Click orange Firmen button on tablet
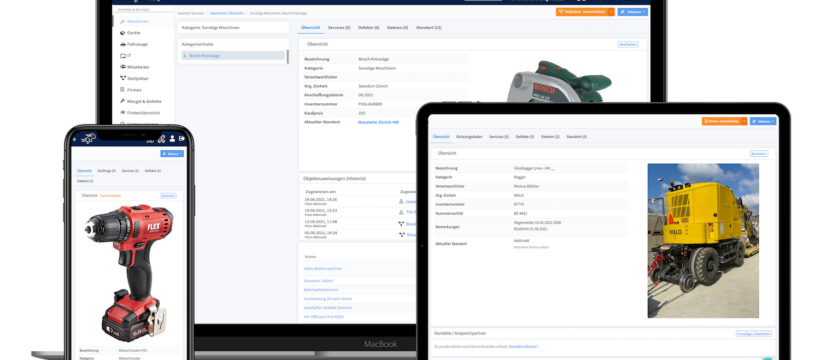 coord(721,121)
